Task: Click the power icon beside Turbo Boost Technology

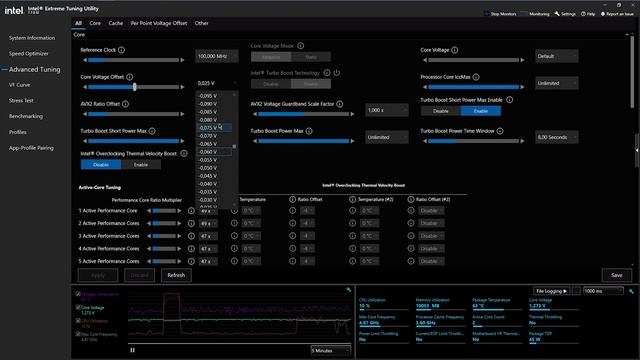Action: [x=336, y=73]
